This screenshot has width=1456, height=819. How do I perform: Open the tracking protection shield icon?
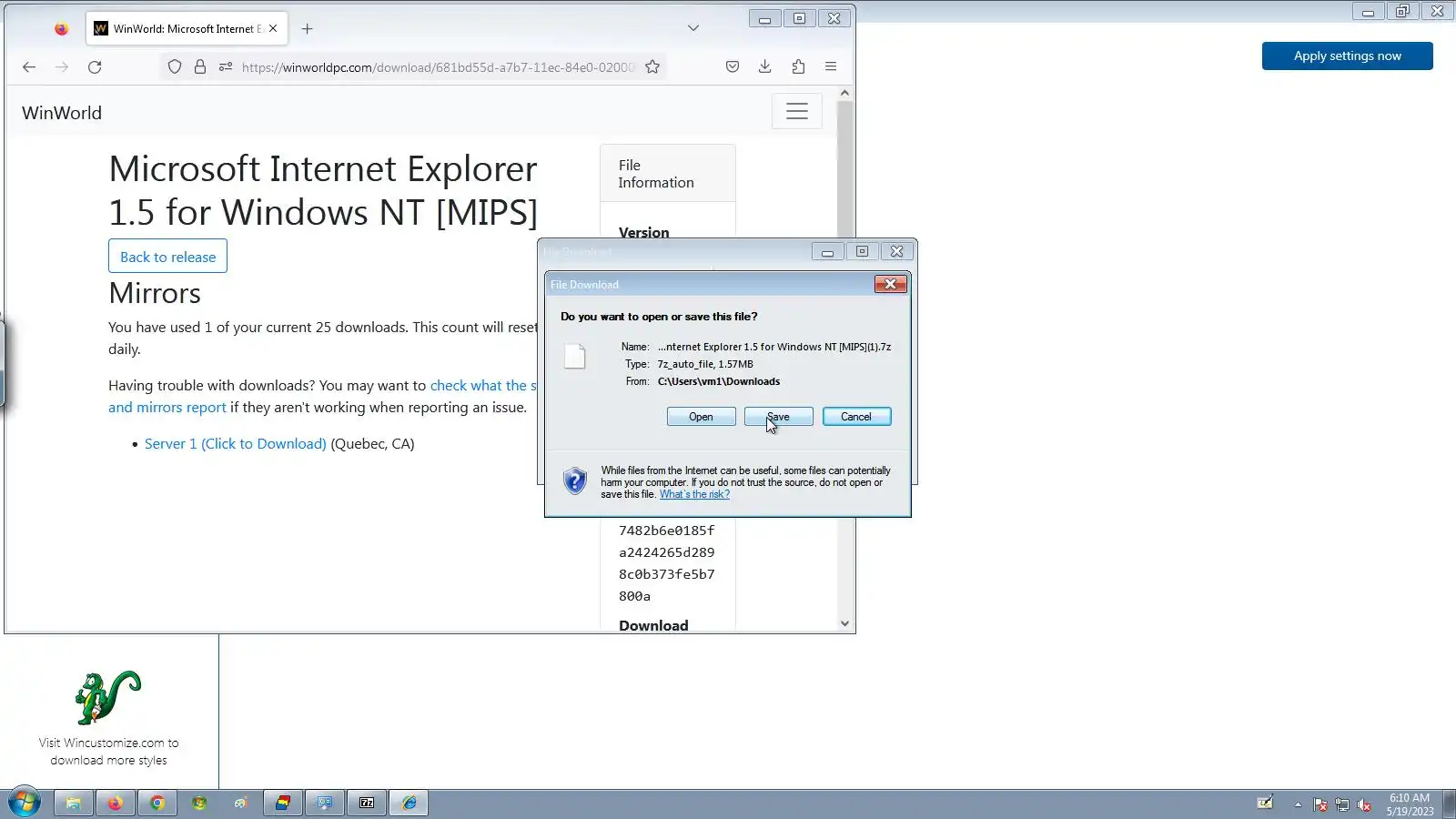(175, 66)
